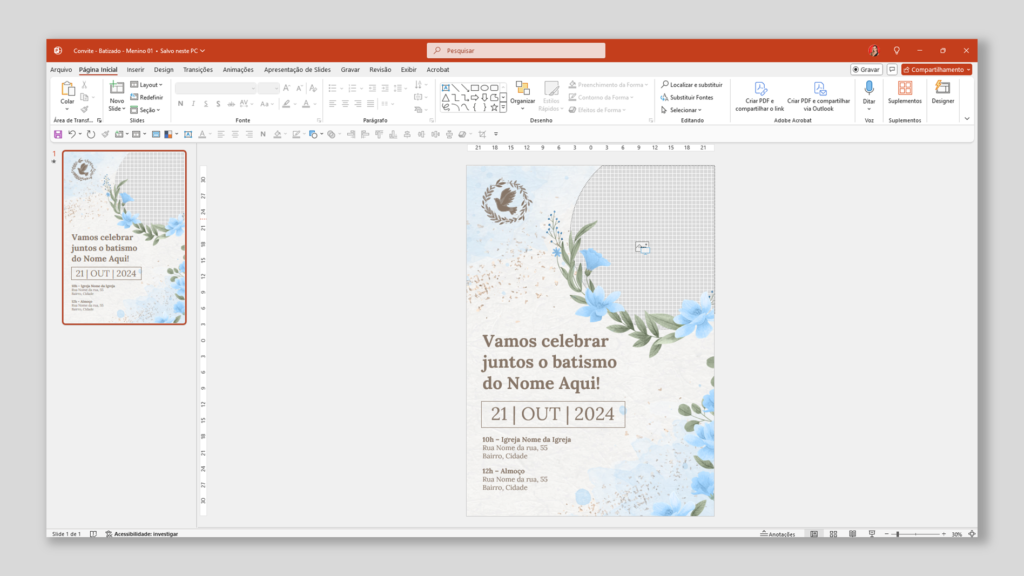
Task: Click the font color A button in the Fonte group
Action: (x=306, y=104)
